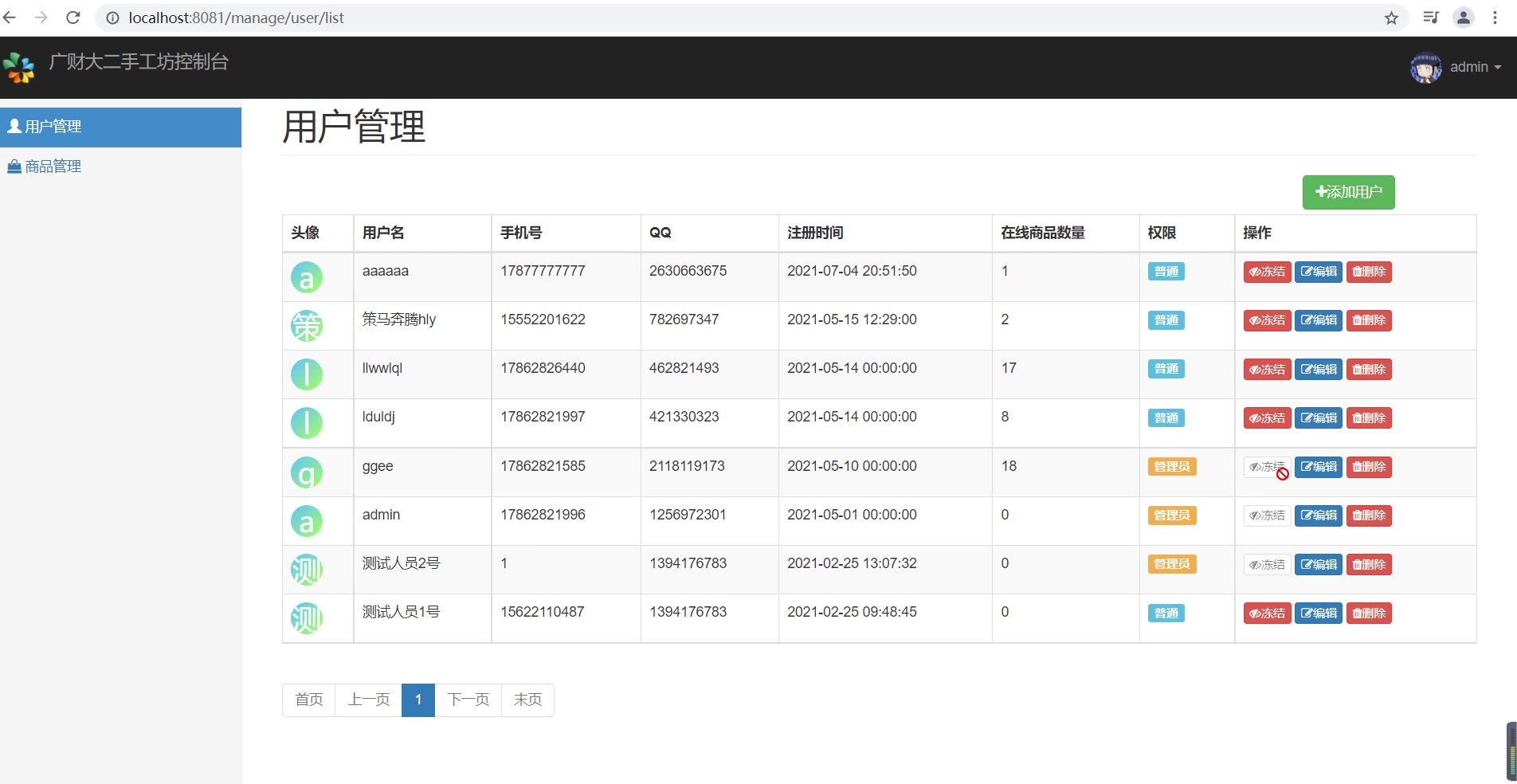The width and height of the screenshot is (1517, 784).
Task: Expand the admin dropdown menu
Action: coord(1475,67)
